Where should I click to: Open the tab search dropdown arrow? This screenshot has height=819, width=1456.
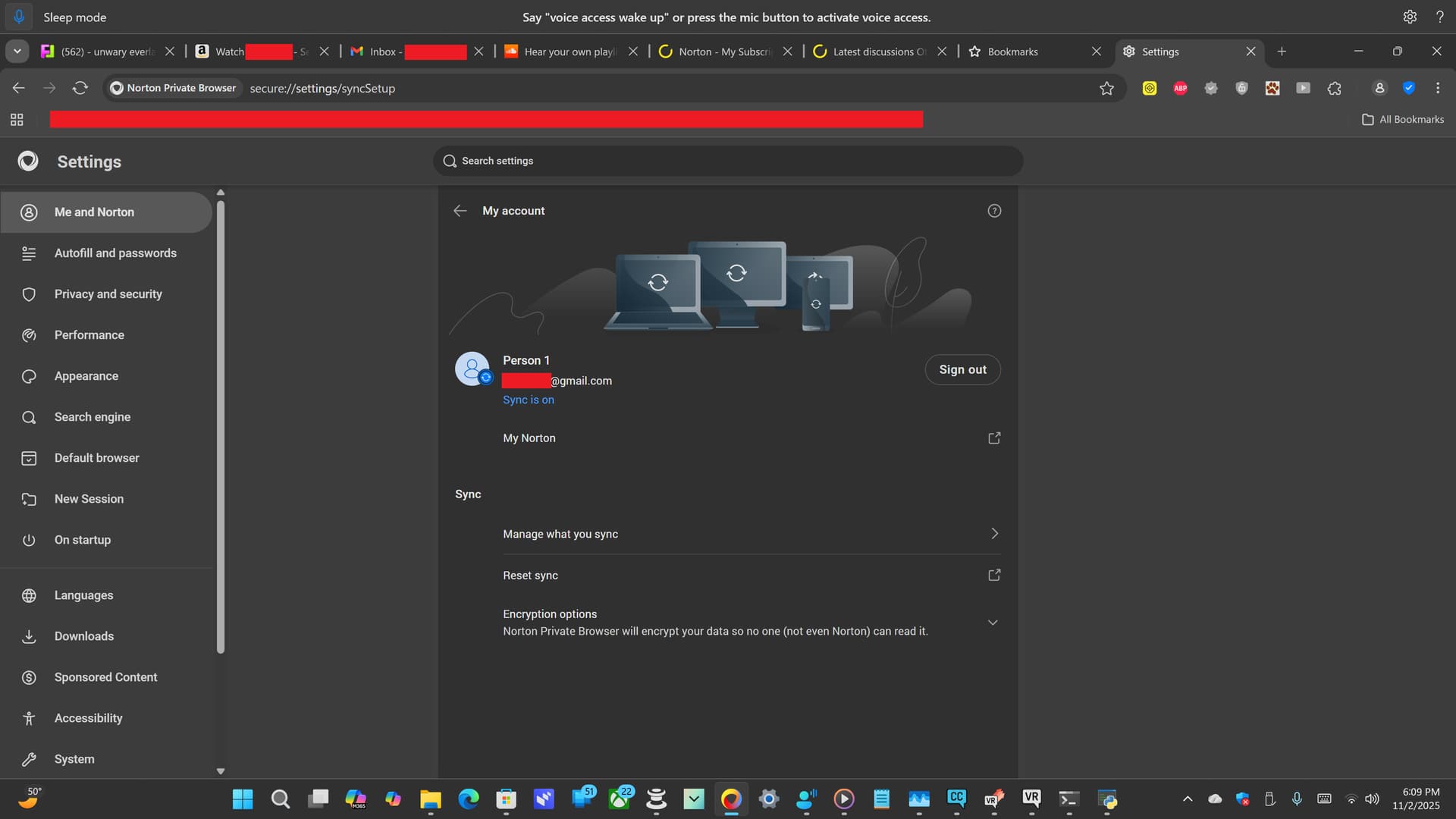pos(17,52)
